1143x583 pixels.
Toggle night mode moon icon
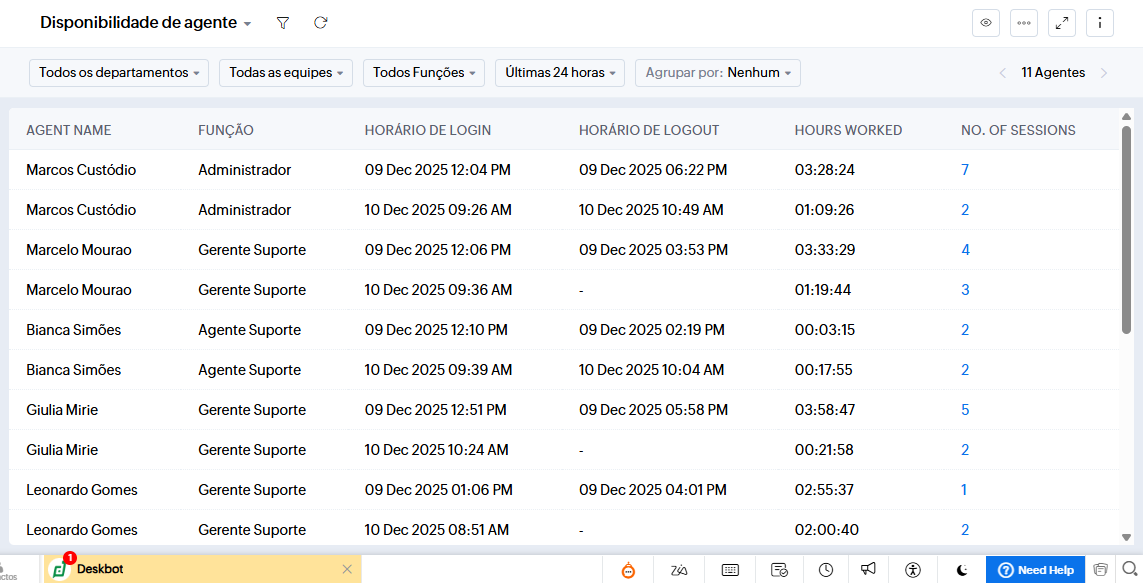tap(962, 570)
